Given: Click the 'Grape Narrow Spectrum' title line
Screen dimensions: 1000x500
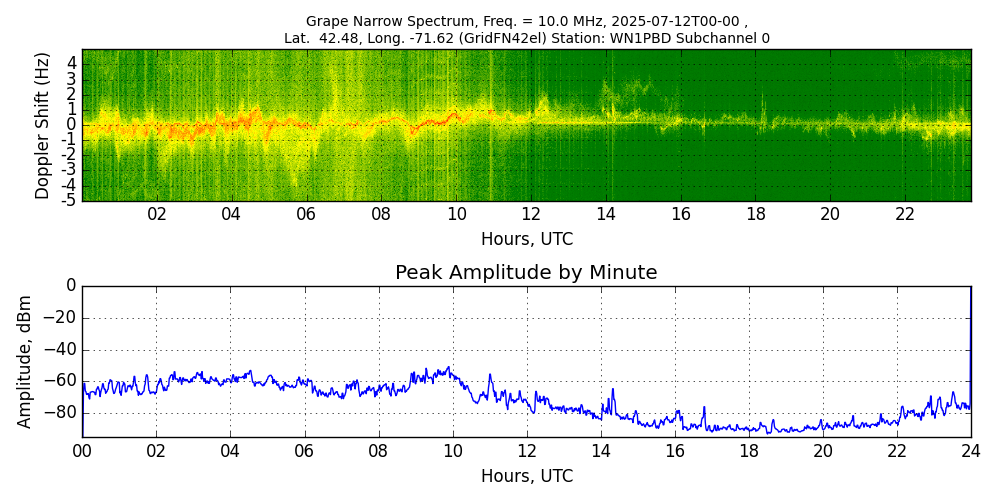Looking at the screenshot, I should 526,21.
